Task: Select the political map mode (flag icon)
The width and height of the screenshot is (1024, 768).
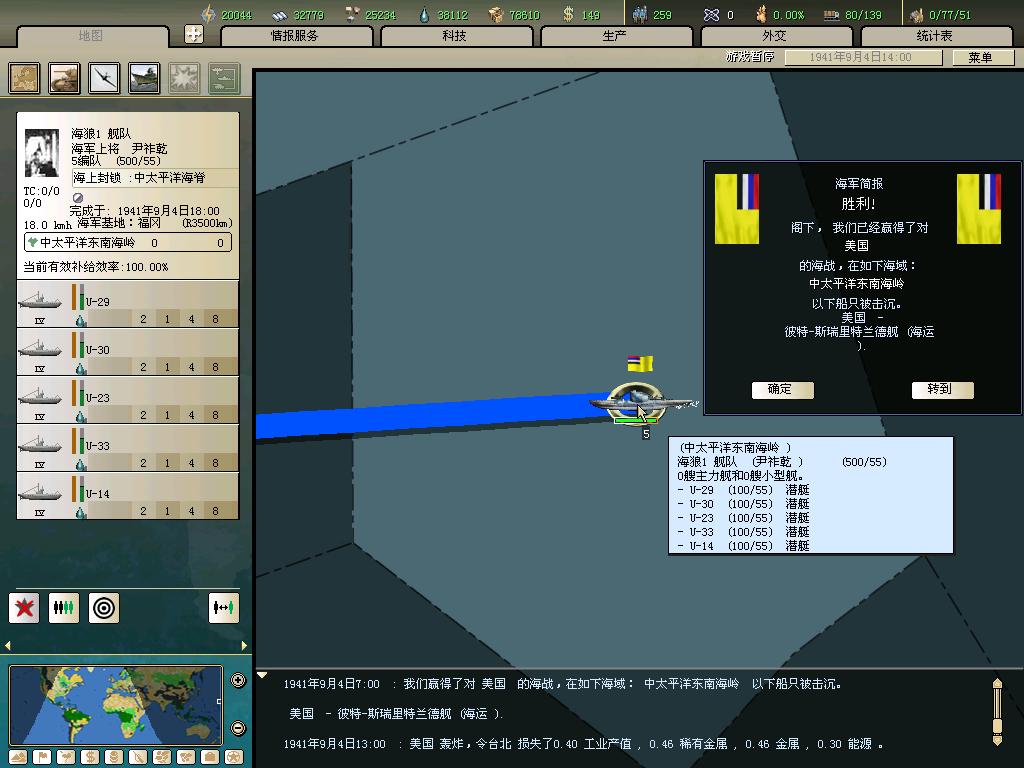Action: click(42, 757)
